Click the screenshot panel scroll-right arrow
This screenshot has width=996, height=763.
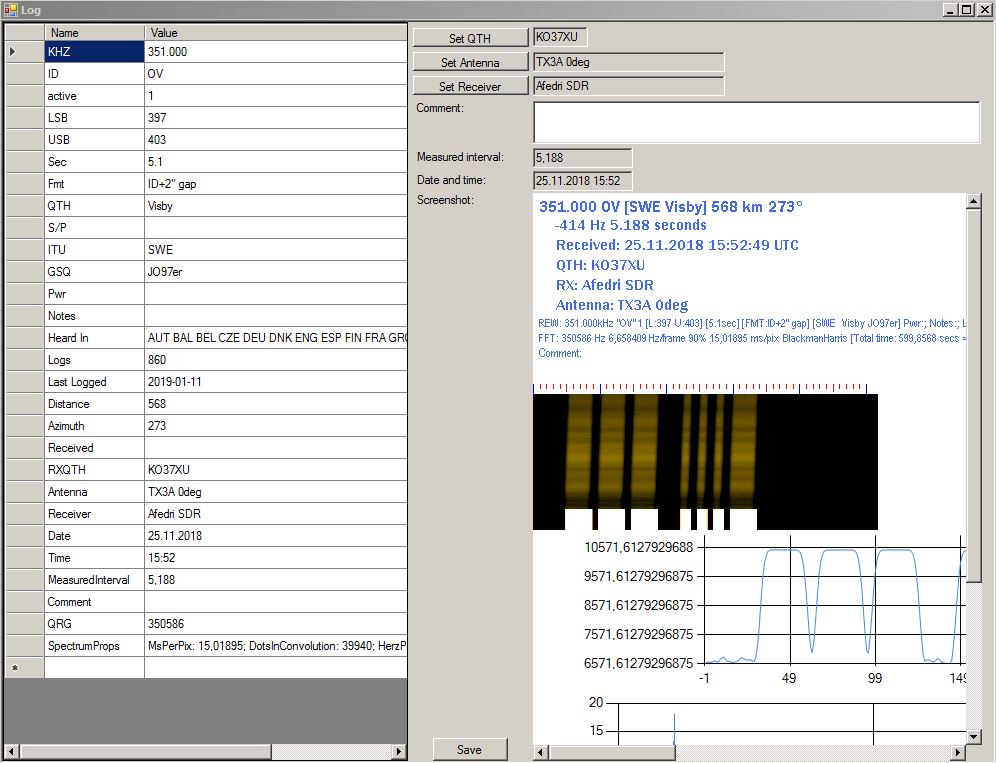pos(959,752)
